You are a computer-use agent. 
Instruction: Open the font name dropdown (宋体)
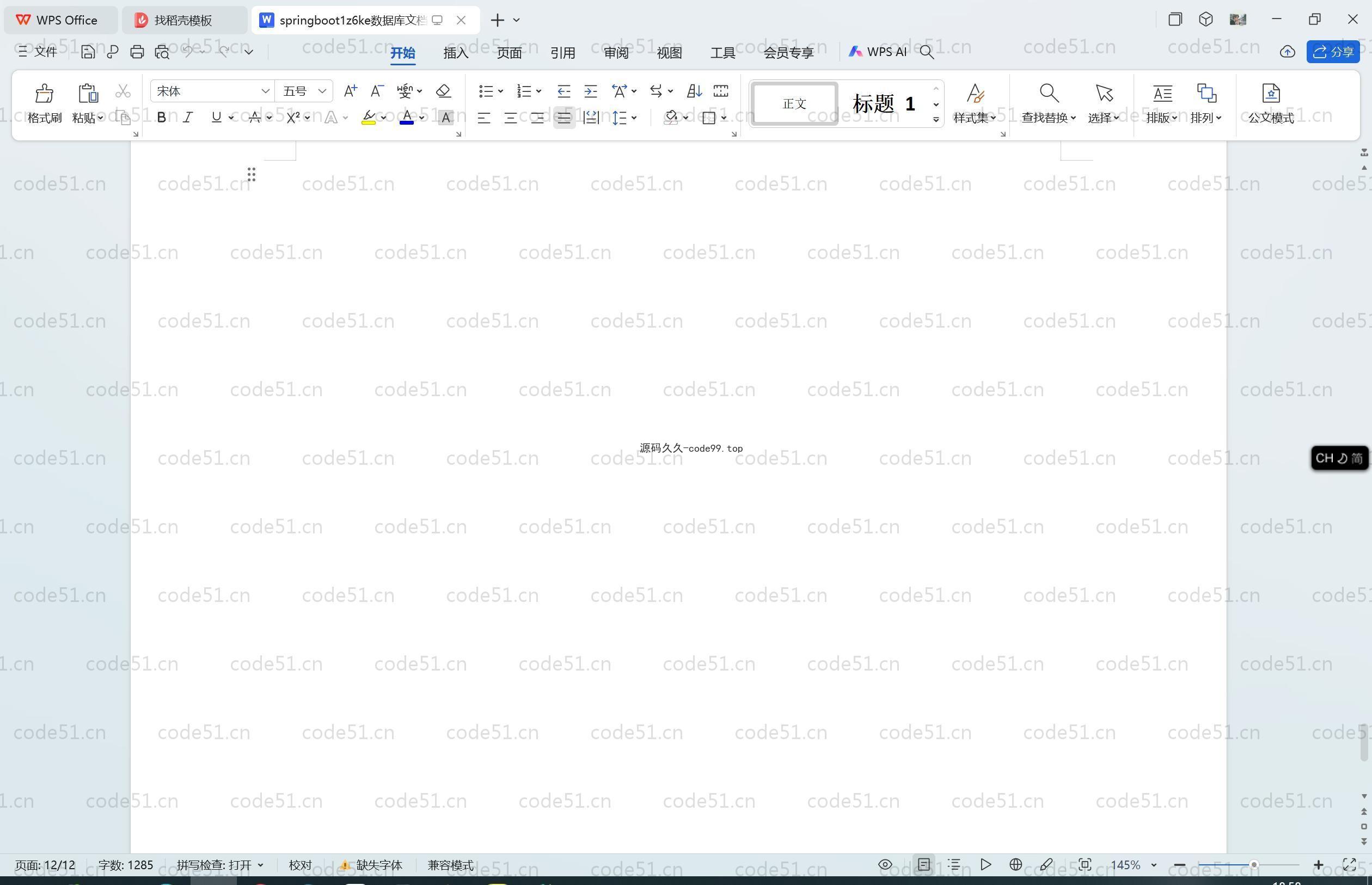265,91
